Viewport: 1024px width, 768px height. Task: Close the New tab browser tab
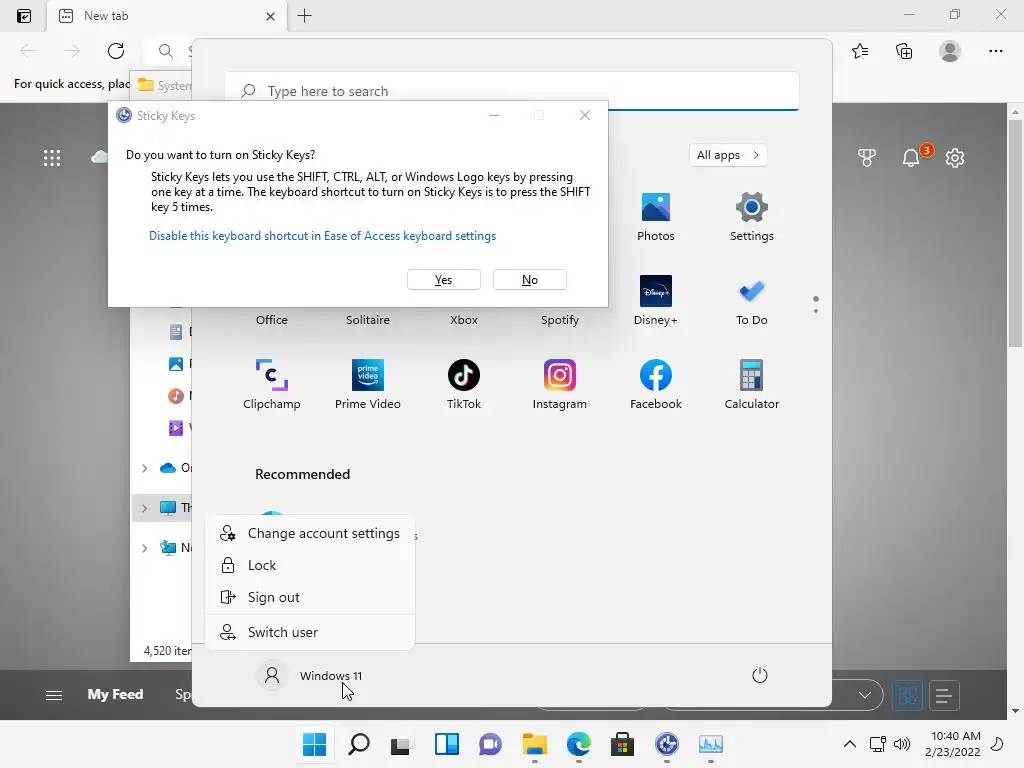270,16
